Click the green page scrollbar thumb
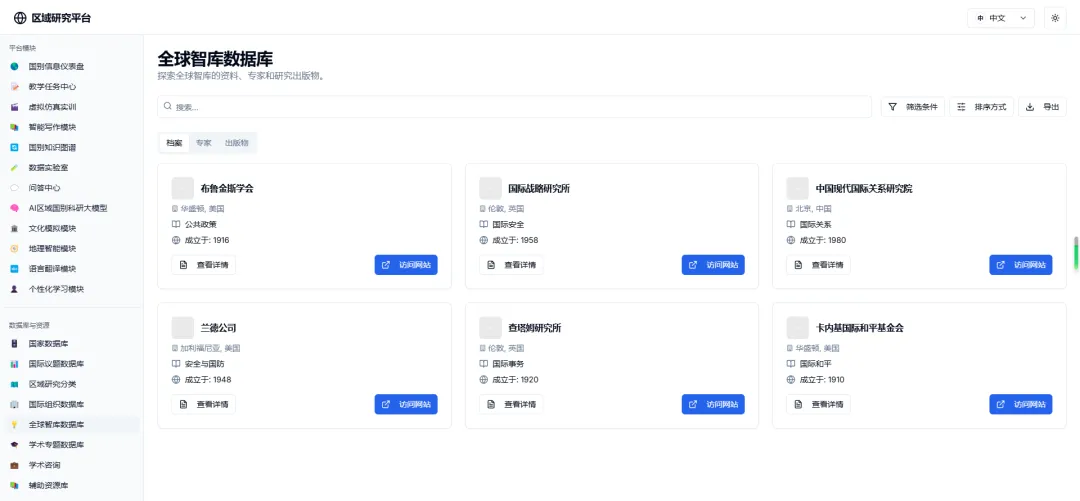The width and height of the screenshot is (1080, 501). tap(1076, 253)
